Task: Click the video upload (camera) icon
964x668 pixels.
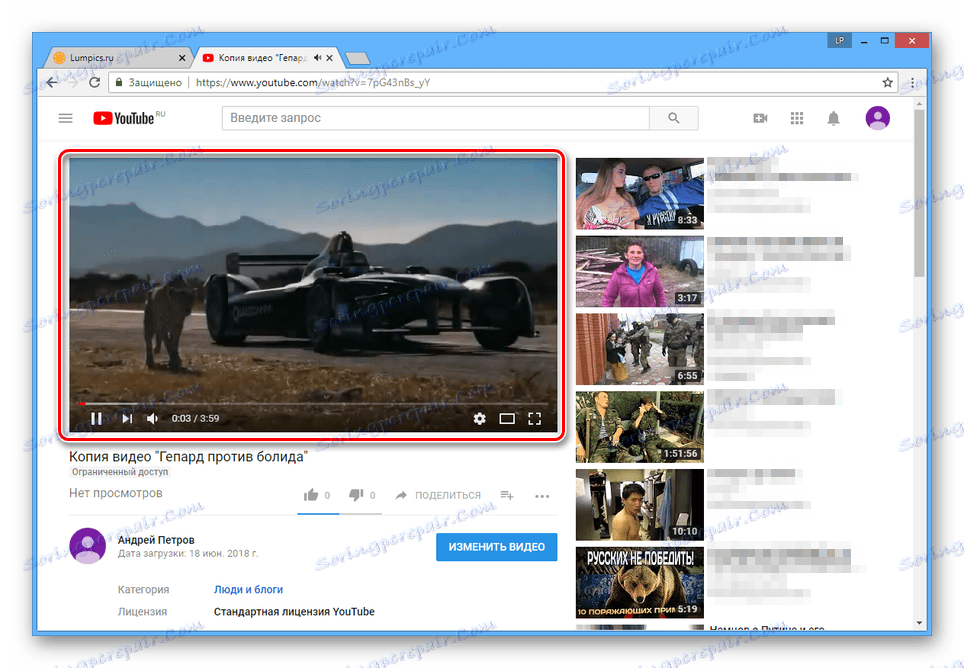Action: [x=760, y=118]
